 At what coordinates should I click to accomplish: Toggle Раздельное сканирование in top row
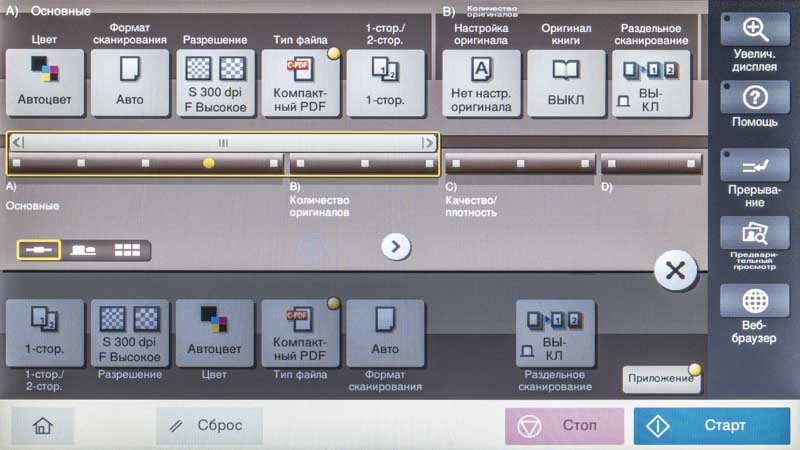pos(651,84)
